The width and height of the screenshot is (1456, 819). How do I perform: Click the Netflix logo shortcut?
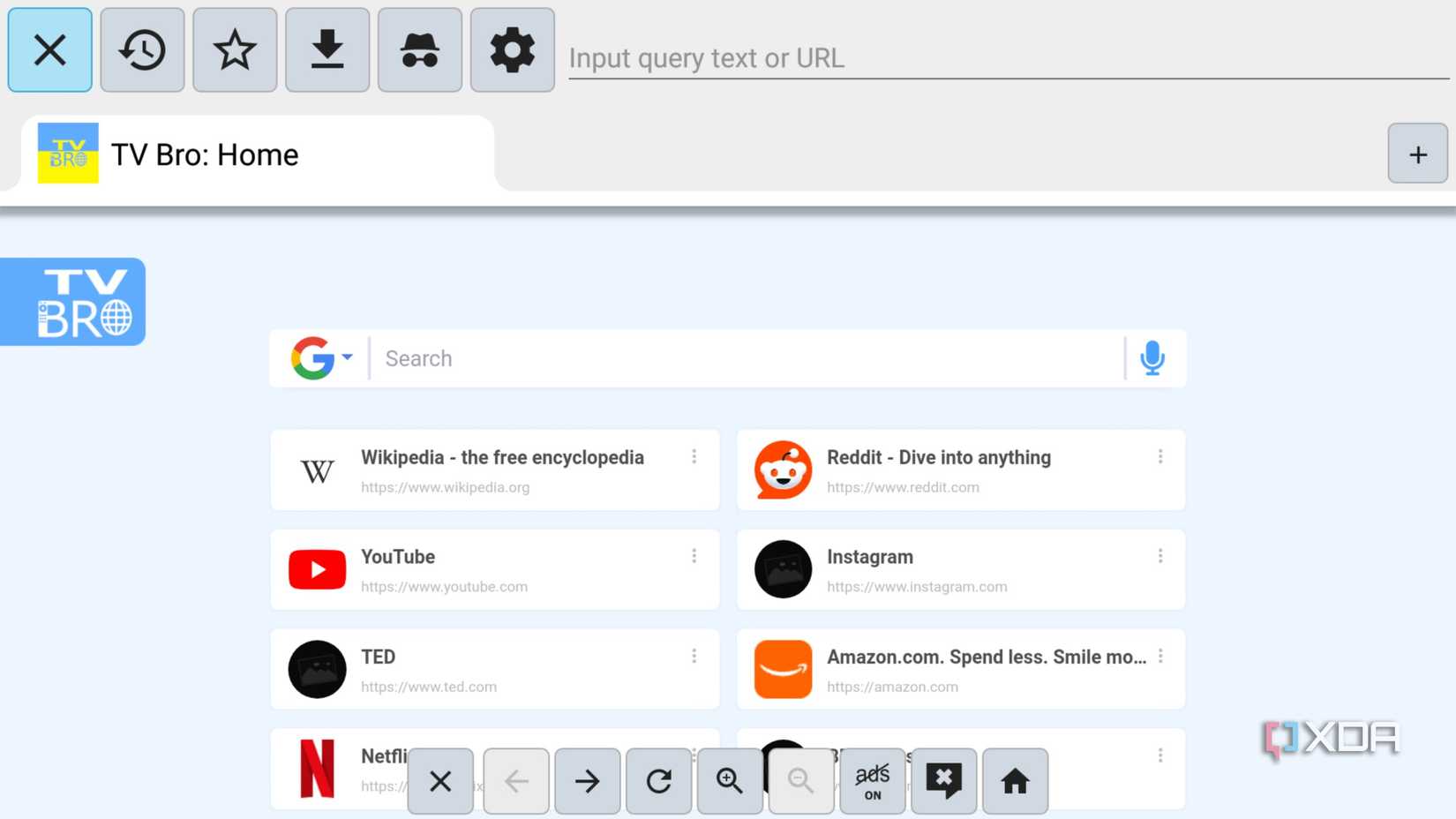pos(318,769)
